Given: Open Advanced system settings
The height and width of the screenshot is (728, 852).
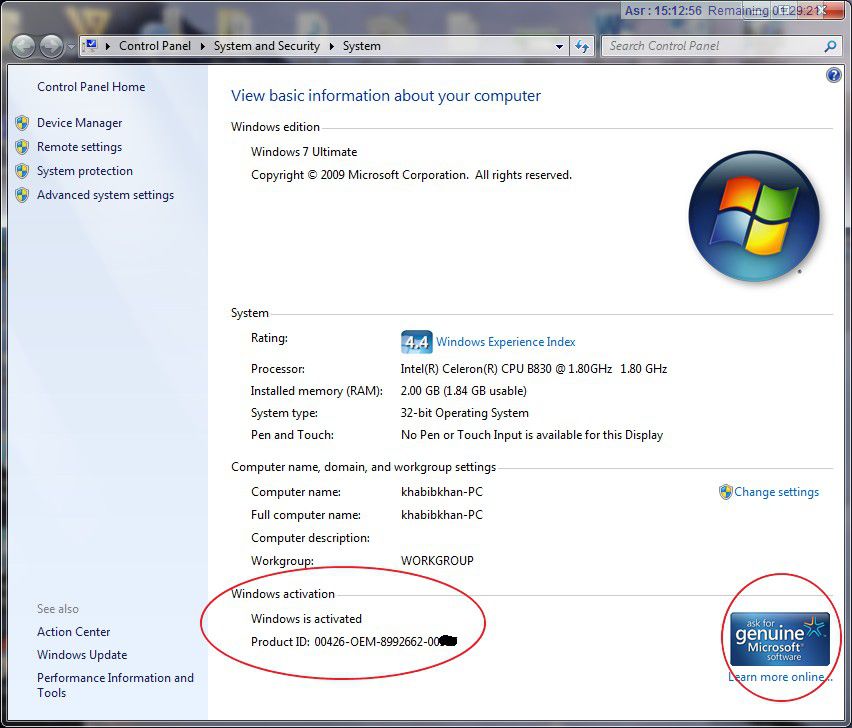Looking at the screenshot, I should (105, 195).
